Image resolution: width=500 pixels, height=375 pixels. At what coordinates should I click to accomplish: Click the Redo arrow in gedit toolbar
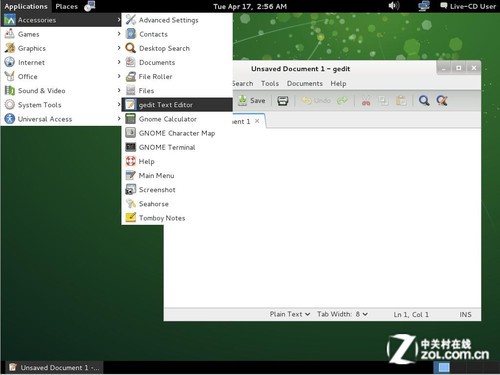[x=342, y=100]
